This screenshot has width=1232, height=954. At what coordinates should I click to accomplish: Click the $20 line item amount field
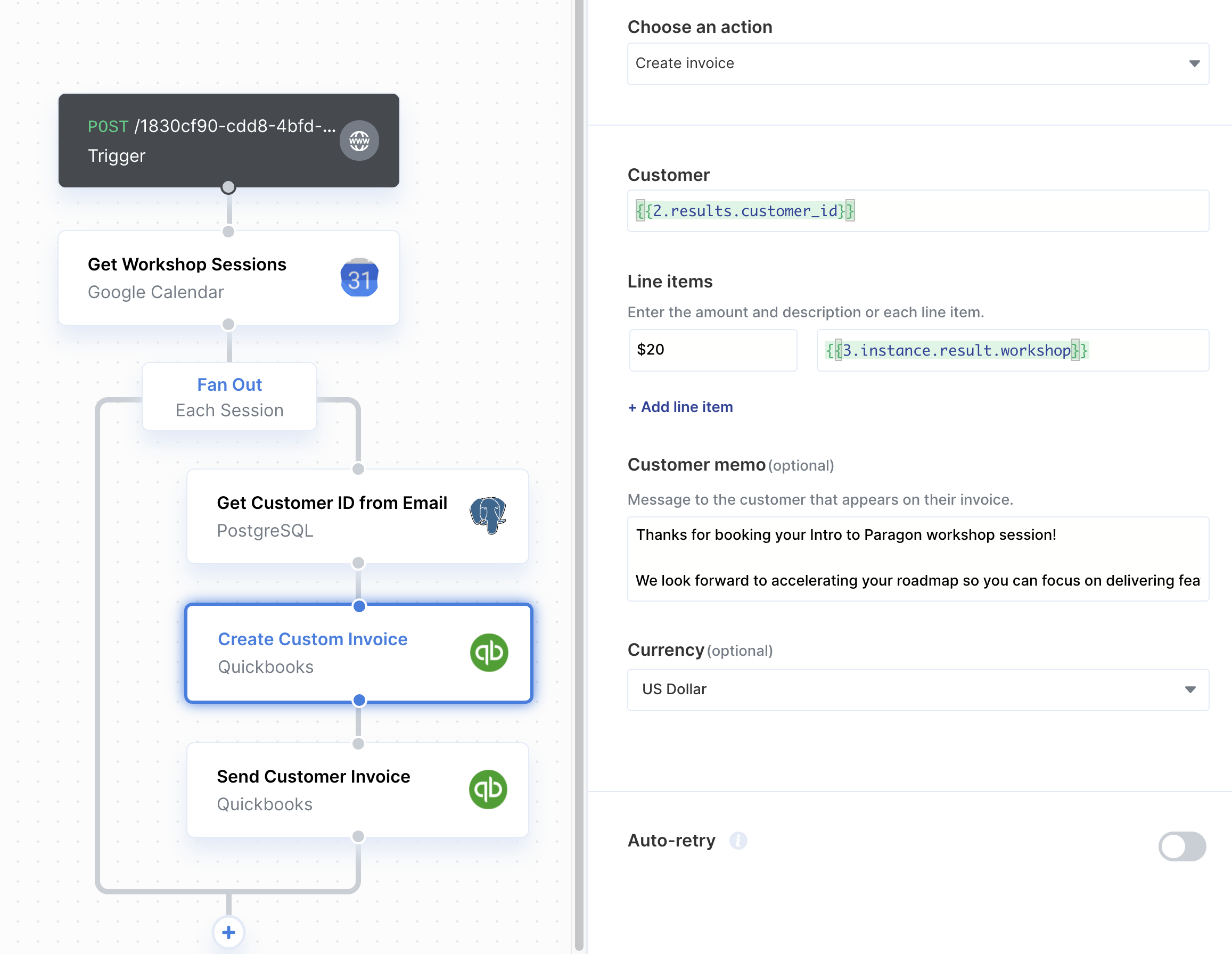tap(713, 350)
